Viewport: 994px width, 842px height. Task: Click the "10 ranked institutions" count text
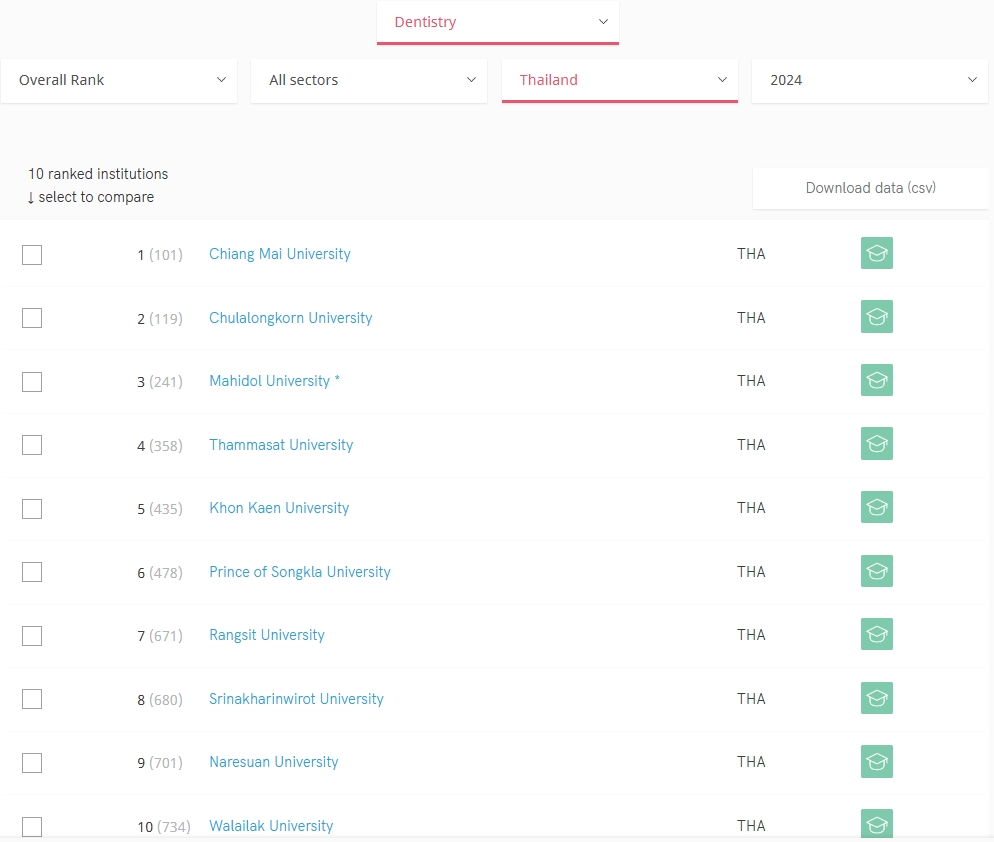[98, 174]
